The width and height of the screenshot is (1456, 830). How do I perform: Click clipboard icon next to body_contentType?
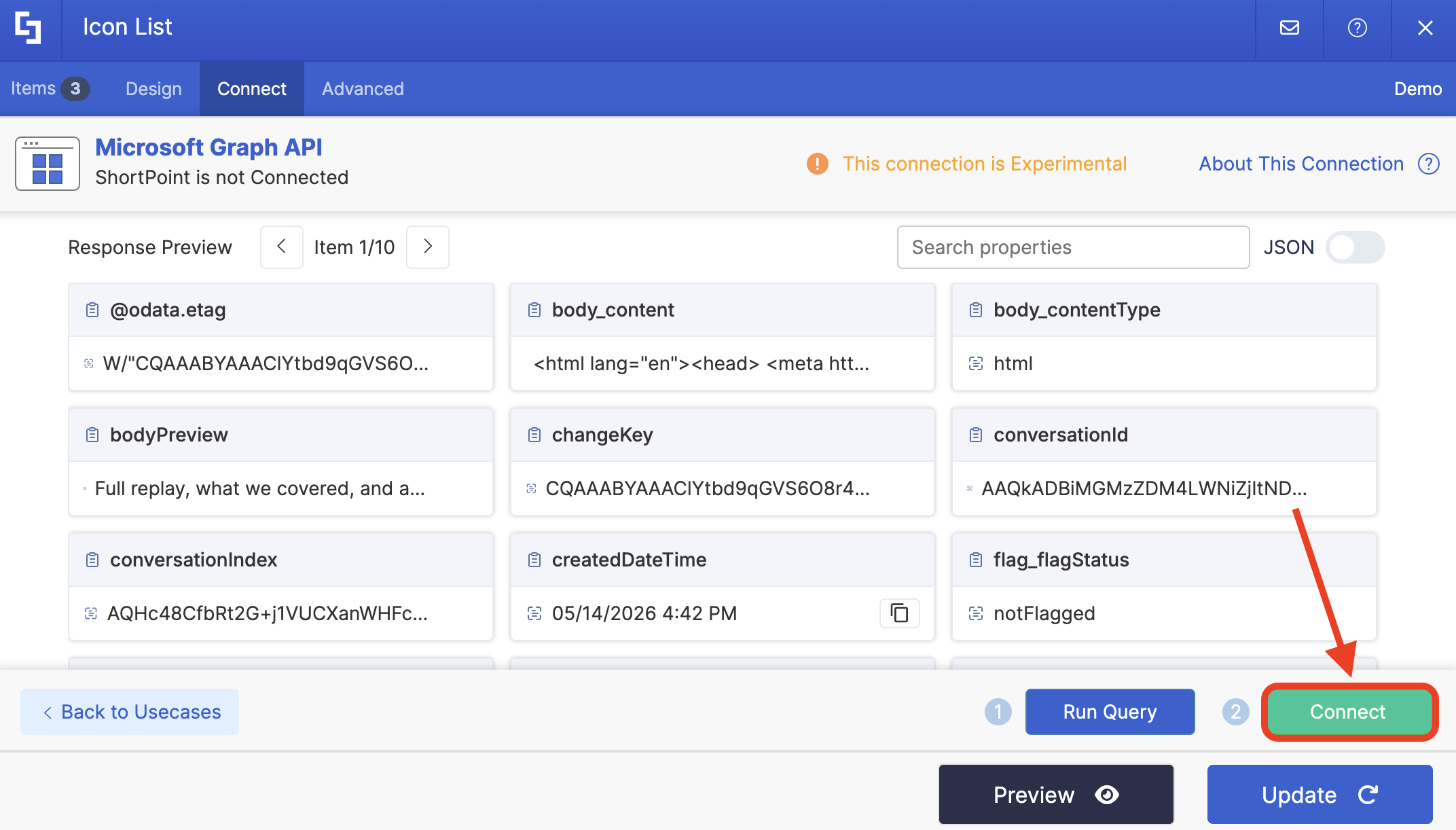pyautogui.click(x=976, y=310)
